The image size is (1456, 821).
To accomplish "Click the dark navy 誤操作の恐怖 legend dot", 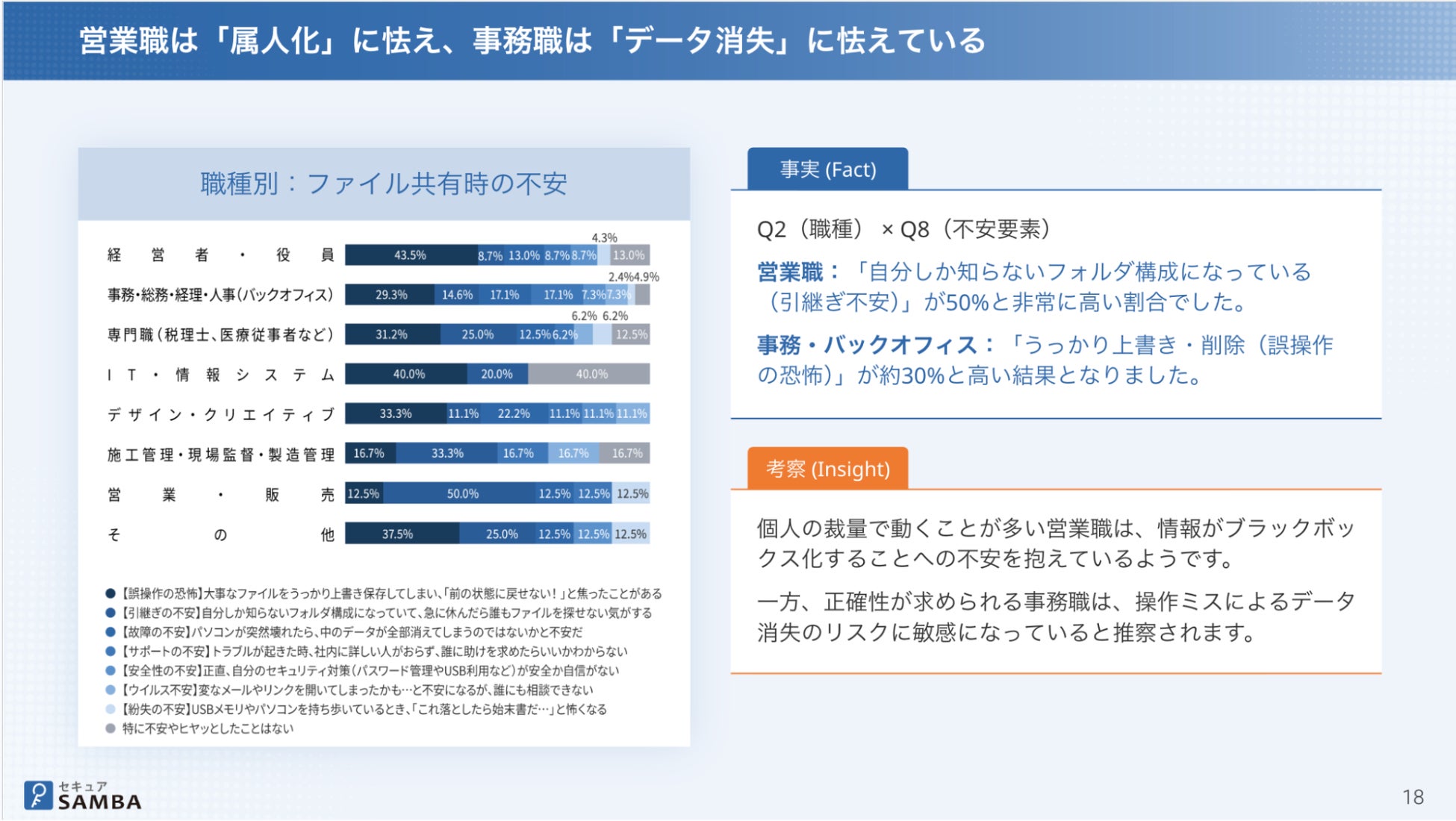I will (111, 593).
